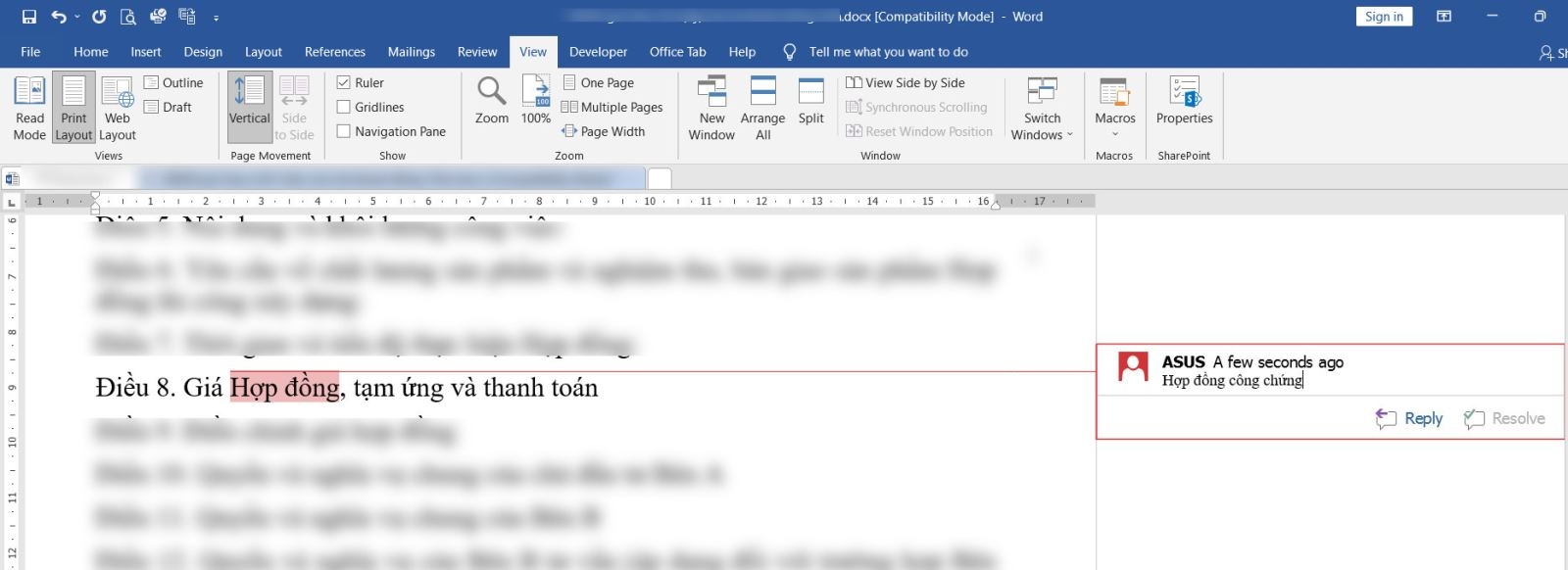This screenshot has height=570, width=1568.
Task: Switch to the Layout tab
Action: click(x=264, y=52)
